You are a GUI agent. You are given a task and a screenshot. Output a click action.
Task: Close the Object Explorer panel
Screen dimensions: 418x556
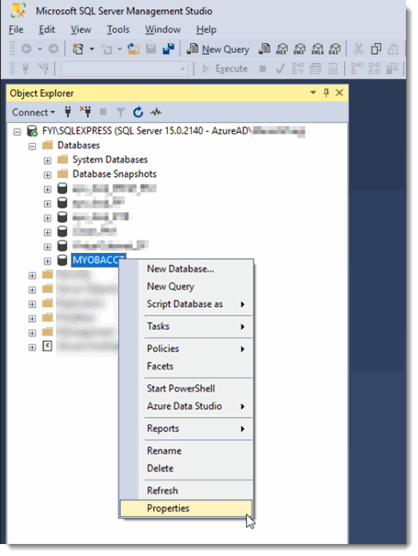[339, 93]
